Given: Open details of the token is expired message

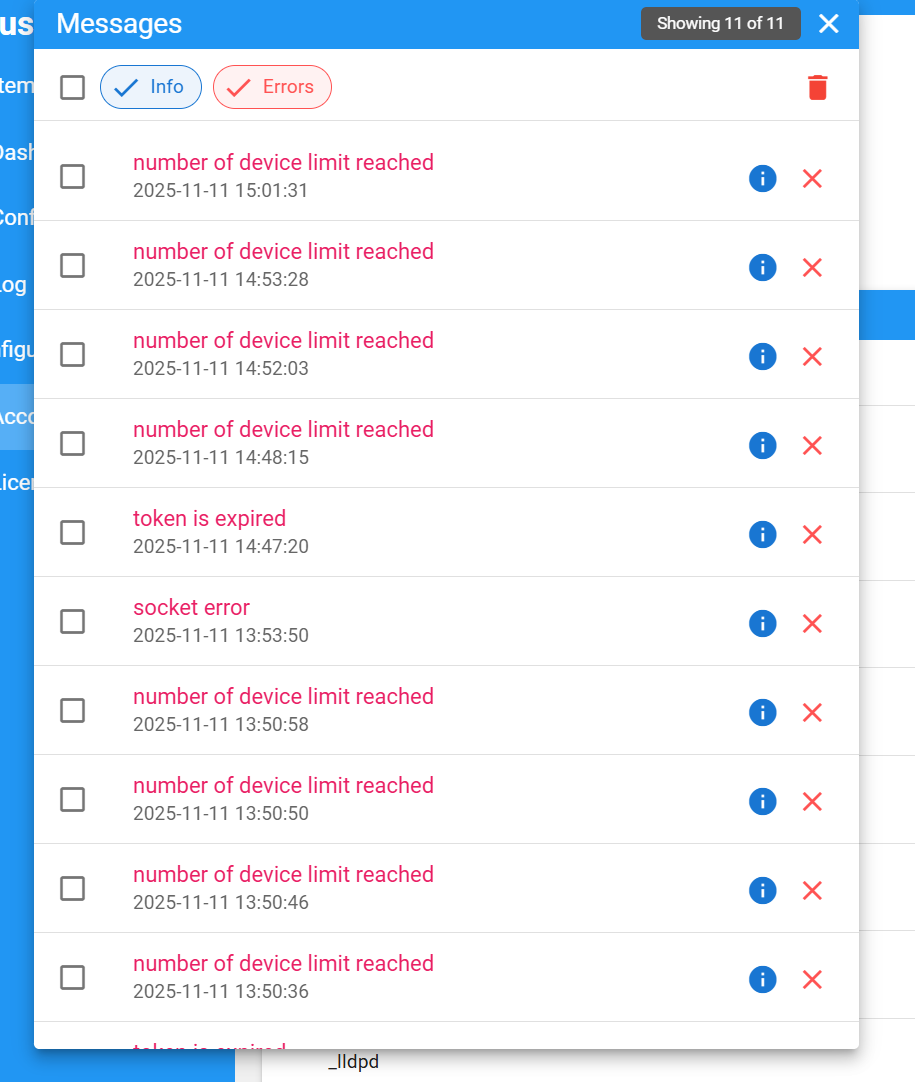Looking at the screenshot, I should (762, 535).
